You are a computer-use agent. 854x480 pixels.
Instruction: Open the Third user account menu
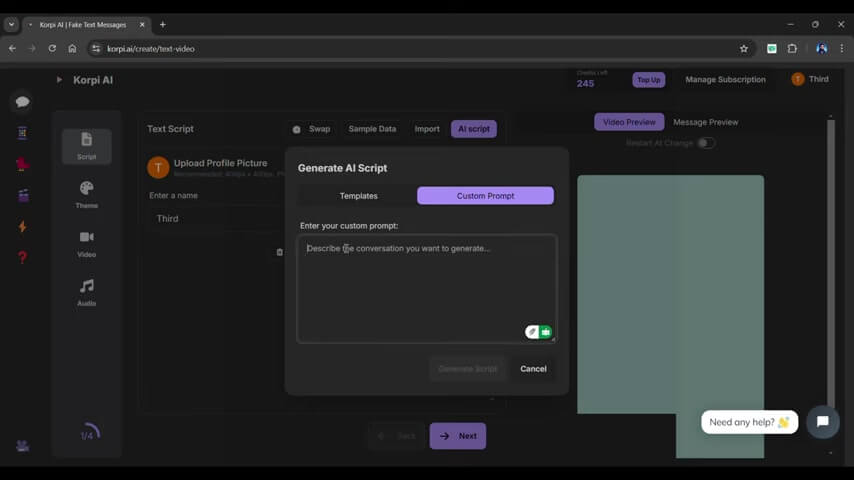[x=810, y=79]
